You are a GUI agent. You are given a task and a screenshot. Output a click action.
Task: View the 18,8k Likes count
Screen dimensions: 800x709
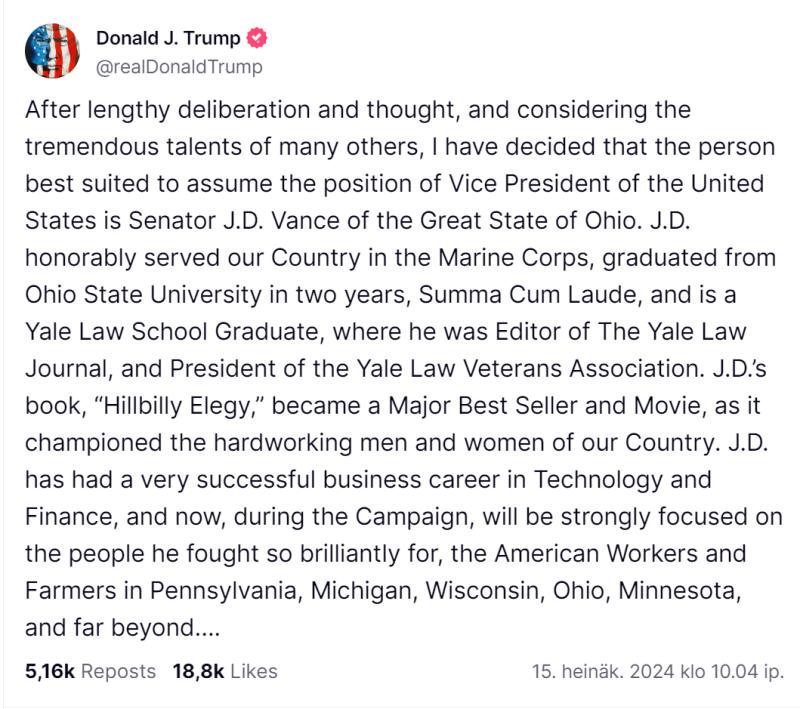pos(225,671)
